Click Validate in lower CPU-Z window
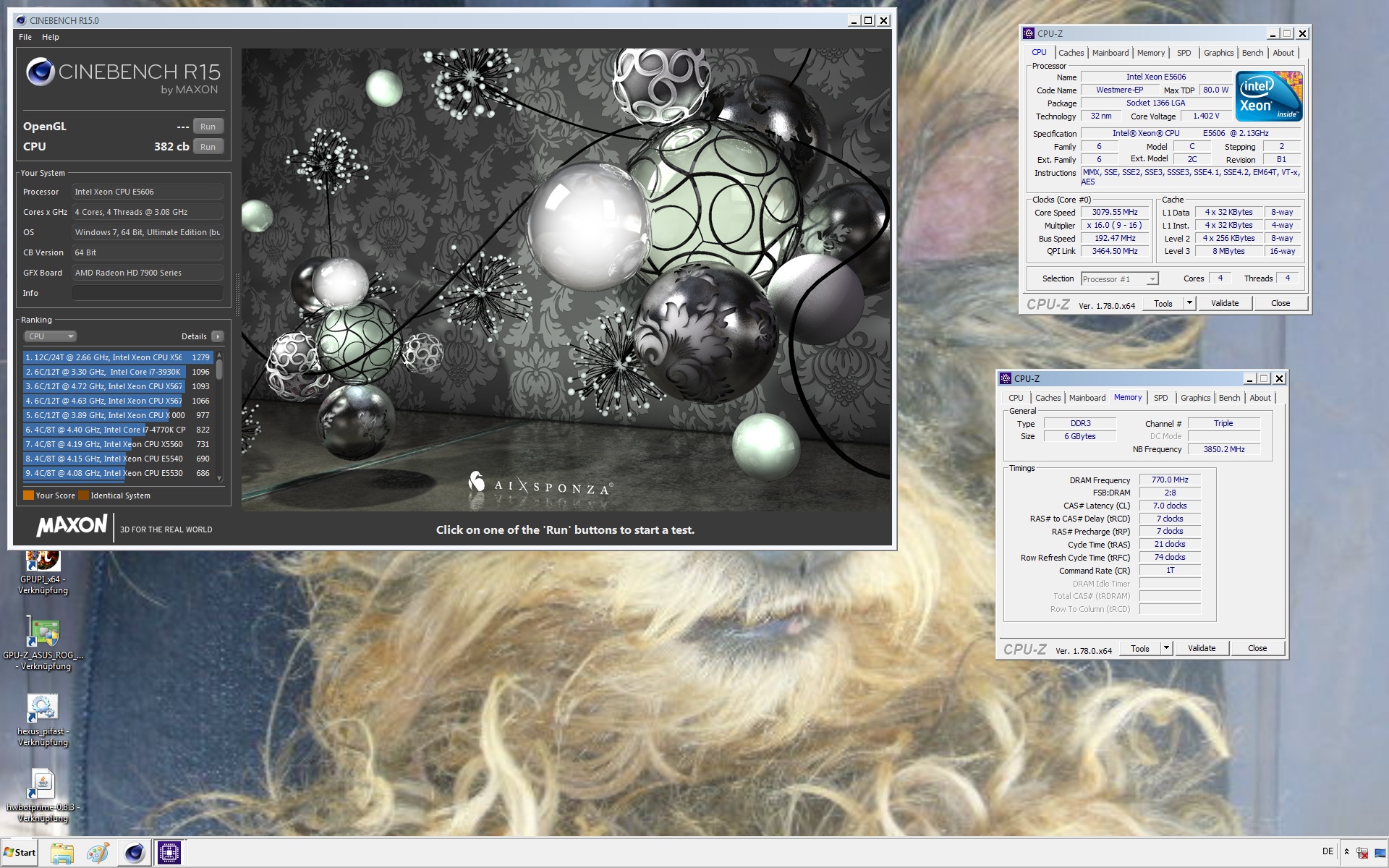Viewport: 1389px width, 868px height. [x=1202, y=649]
